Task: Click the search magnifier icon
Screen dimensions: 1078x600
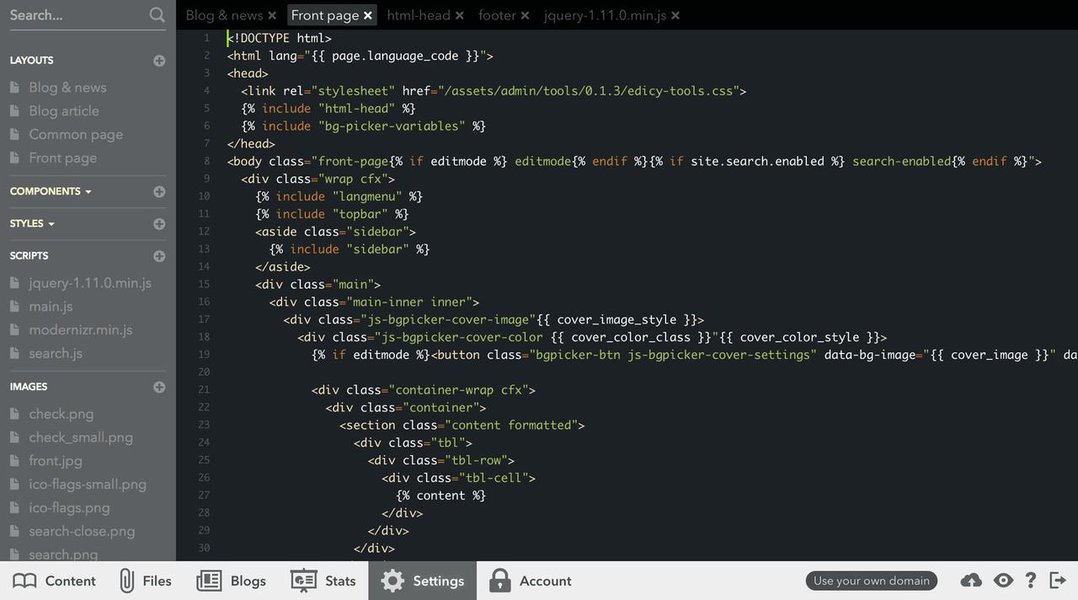Action: [156, 15]
